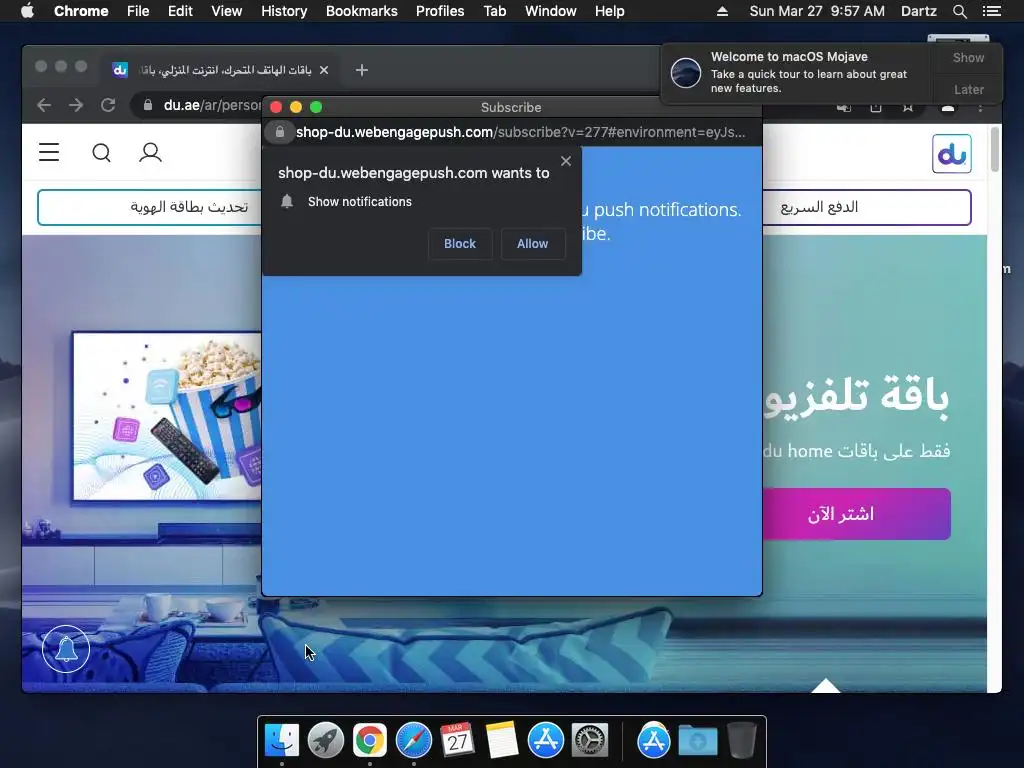Viewport: 1024px width, 768px height.
Task: Open the Chrome application menu
Action: (81, 11)
